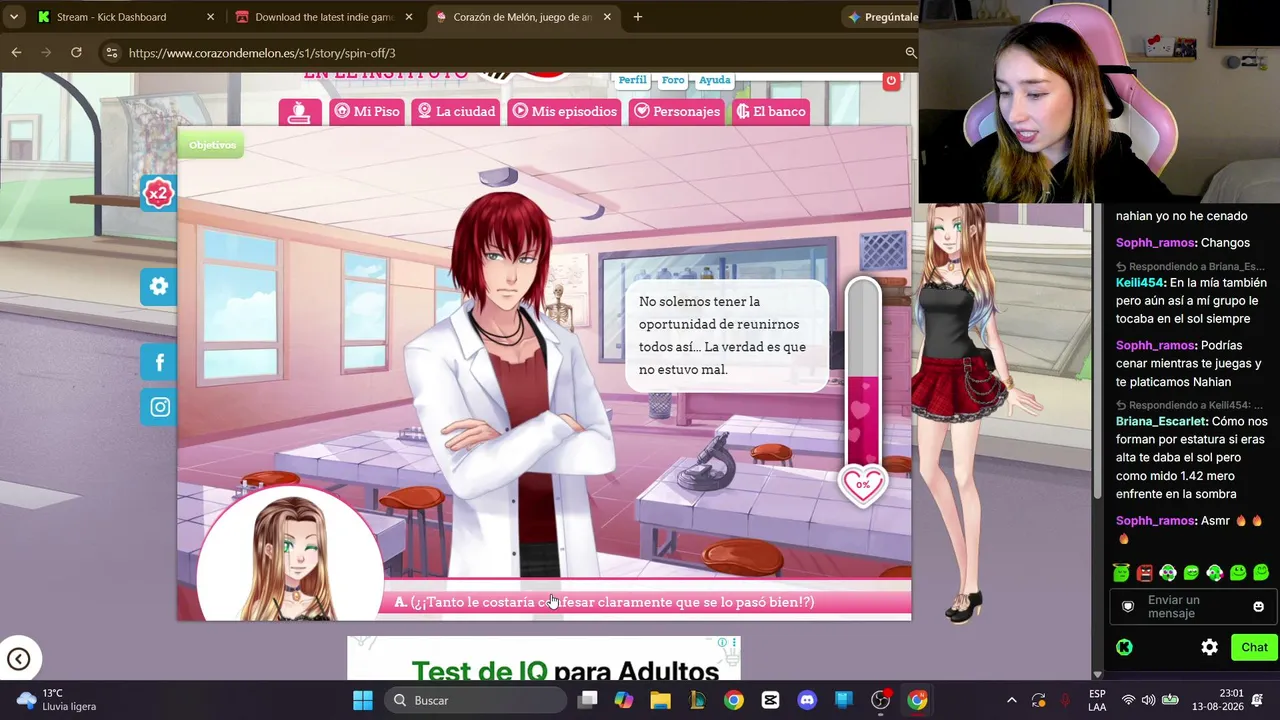Click the red power logout icon
This screenshot has height=720, width=1280.
point(891,81)
